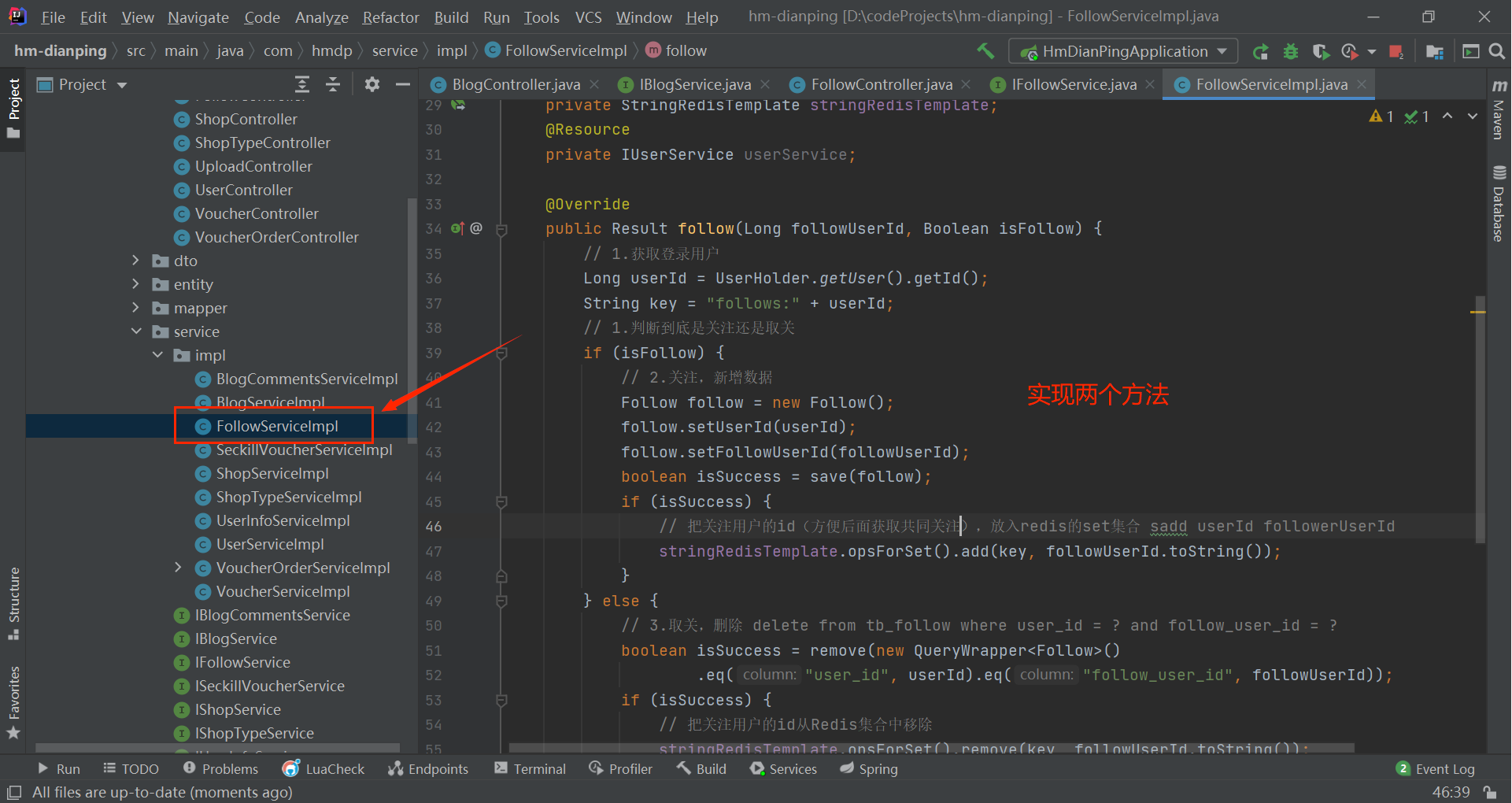Viewport: 1512px width, 803px height.
Task: Click the Search Everywhere magnifier icon
Action: click(x=1497, y=51)
